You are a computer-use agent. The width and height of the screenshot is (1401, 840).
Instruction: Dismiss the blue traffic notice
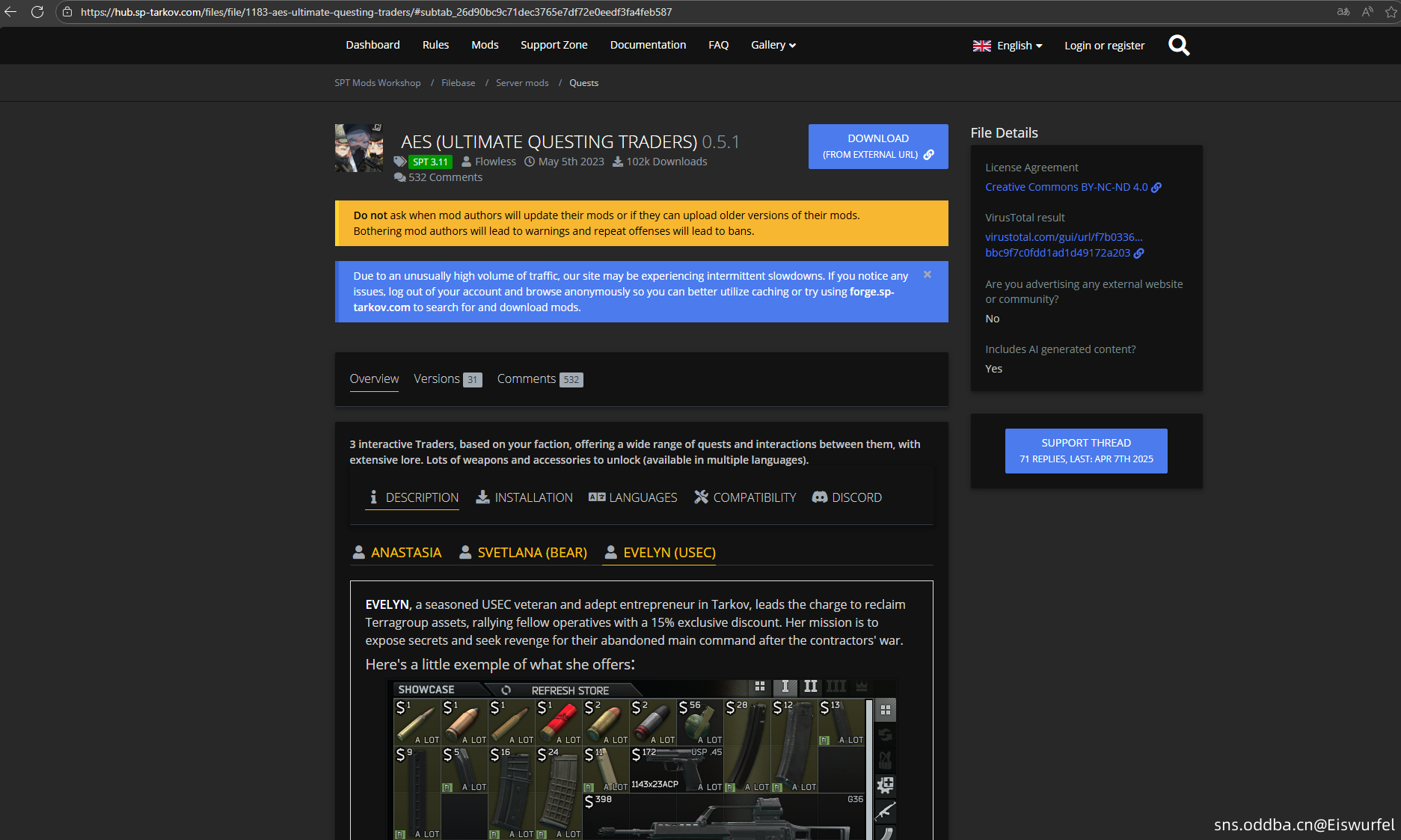click(x=928, y=275)
